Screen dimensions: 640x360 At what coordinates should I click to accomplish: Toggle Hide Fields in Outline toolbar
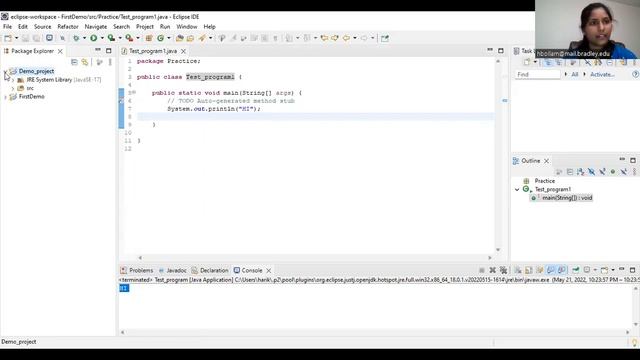pyautogui.click(x=591, y=172)
